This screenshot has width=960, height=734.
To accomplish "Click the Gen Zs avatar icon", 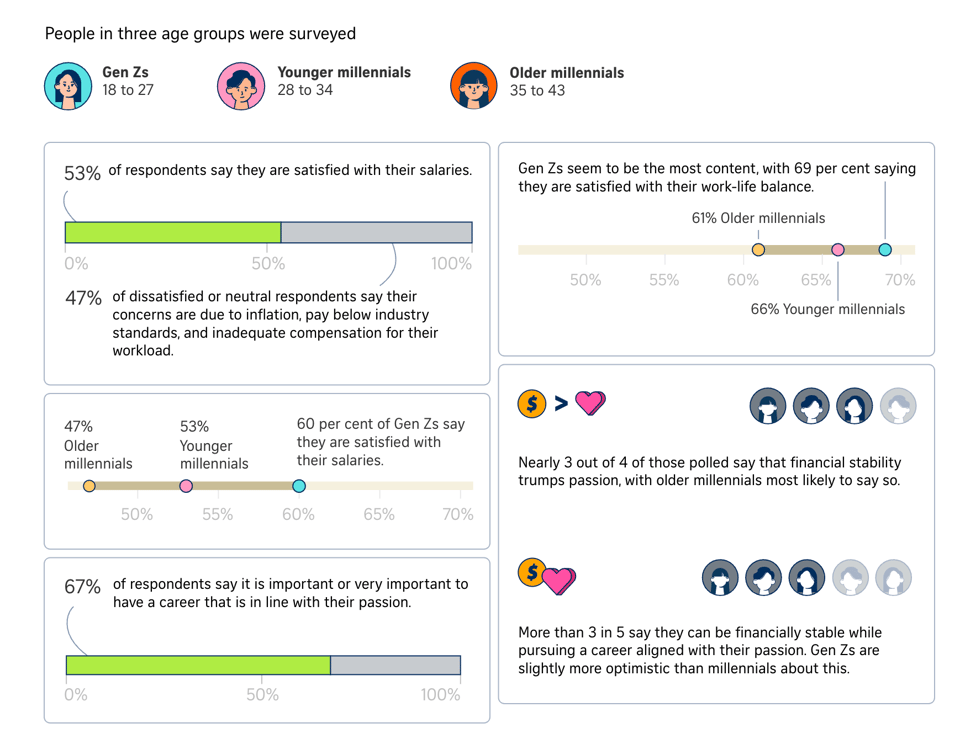I will pos(69,86).
